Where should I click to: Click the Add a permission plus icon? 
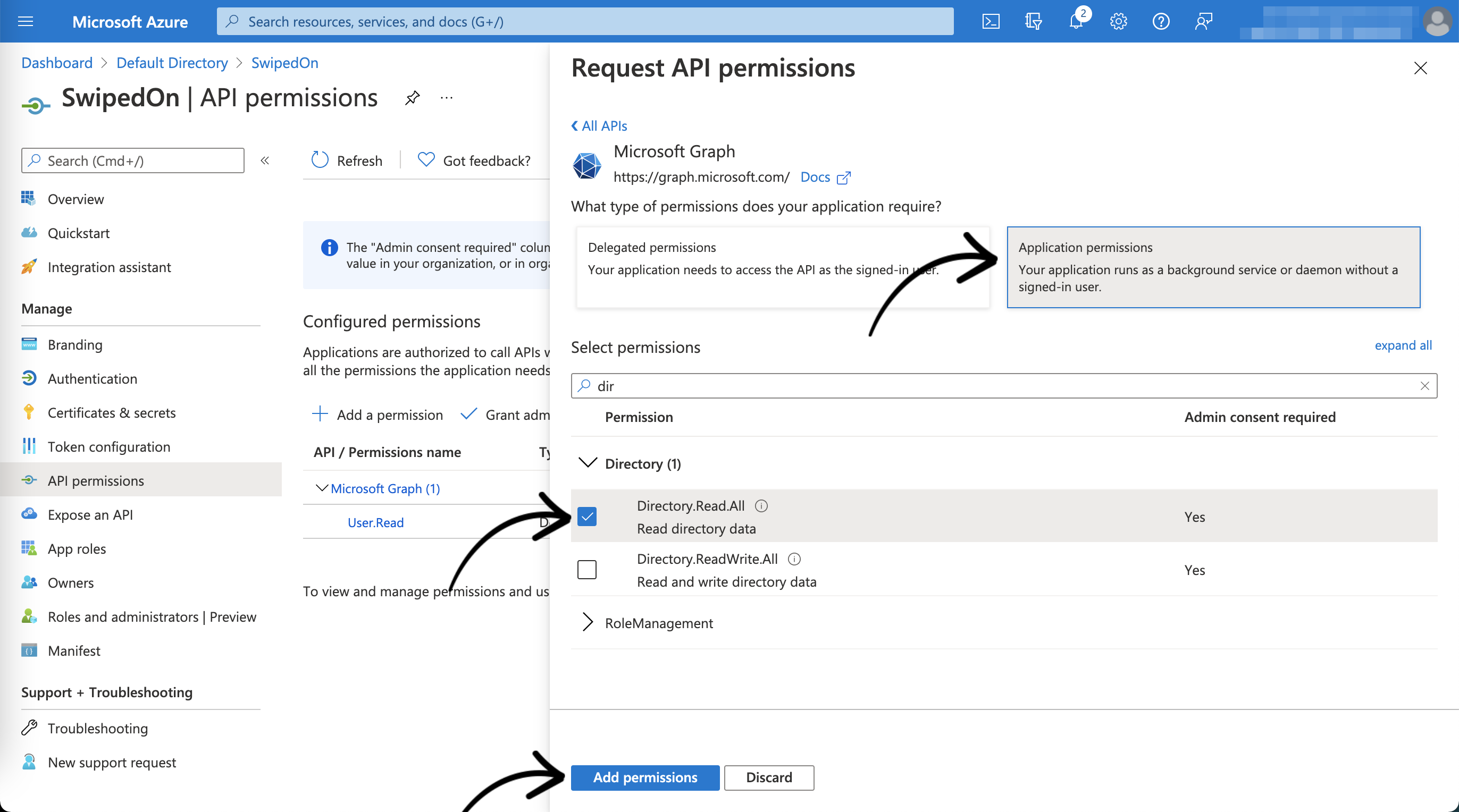pyautogui.click(x=320, y=414)
